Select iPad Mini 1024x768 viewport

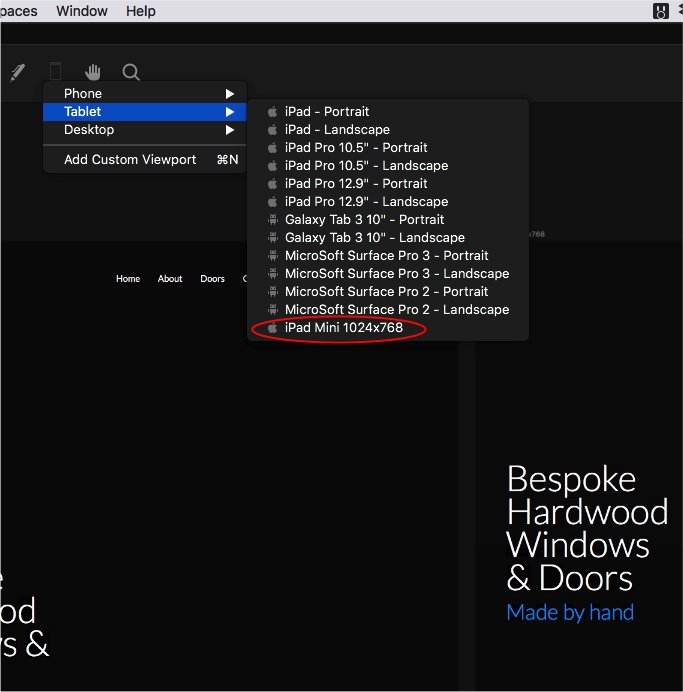click(343, 328)
